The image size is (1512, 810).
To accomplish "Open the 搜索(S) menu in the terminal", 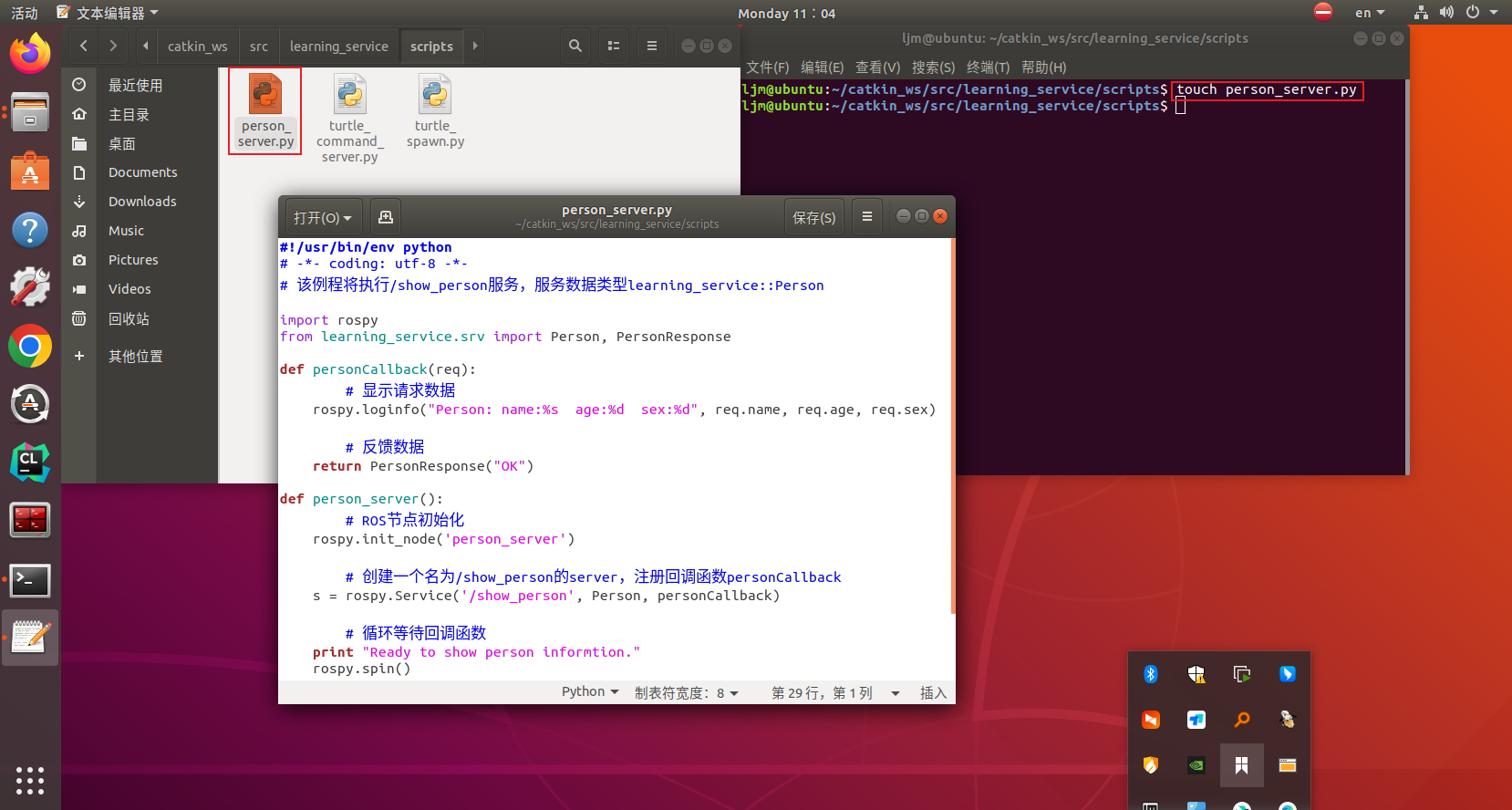I will tap(934, 67).
